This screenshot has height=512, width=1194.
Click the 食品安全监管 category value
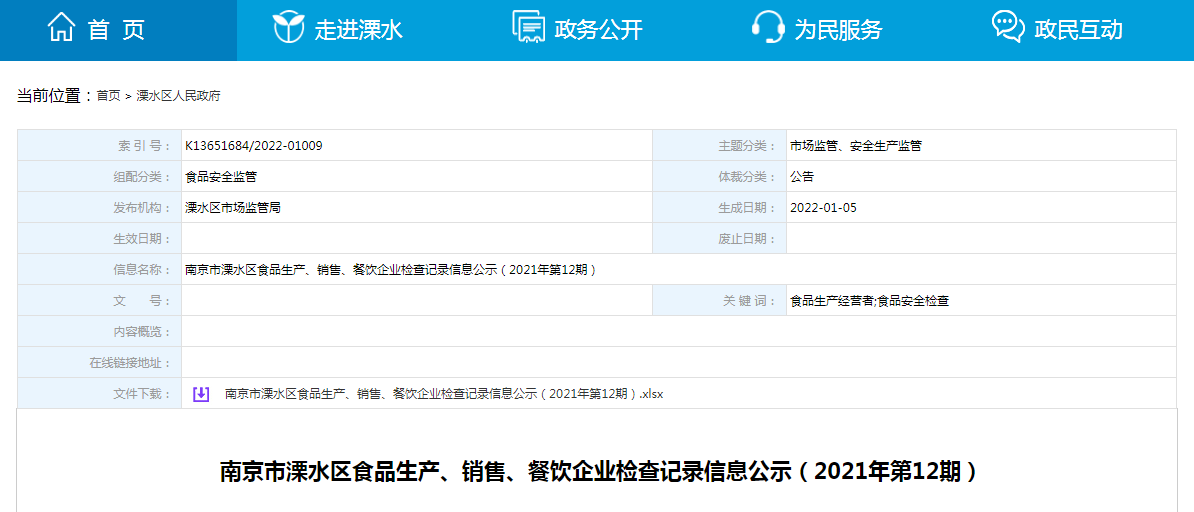point(221,177)
